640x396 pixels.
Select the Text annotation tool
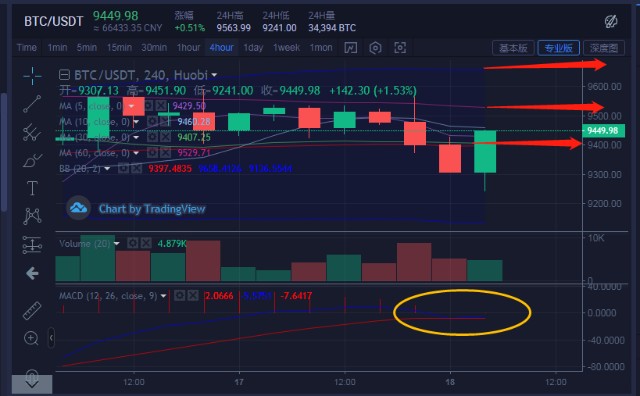point(32,188)
